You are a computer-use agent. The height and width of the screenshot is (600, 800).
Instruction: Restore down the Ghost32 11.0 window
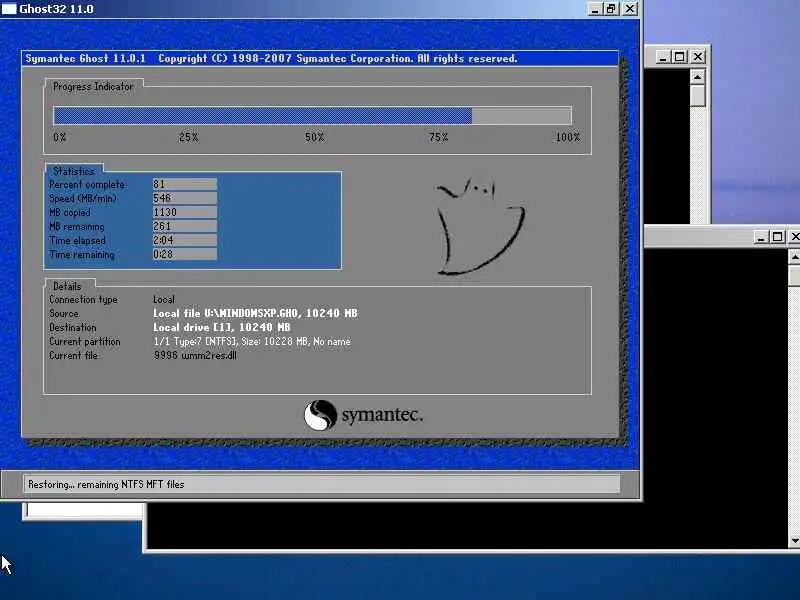point(611,9)
